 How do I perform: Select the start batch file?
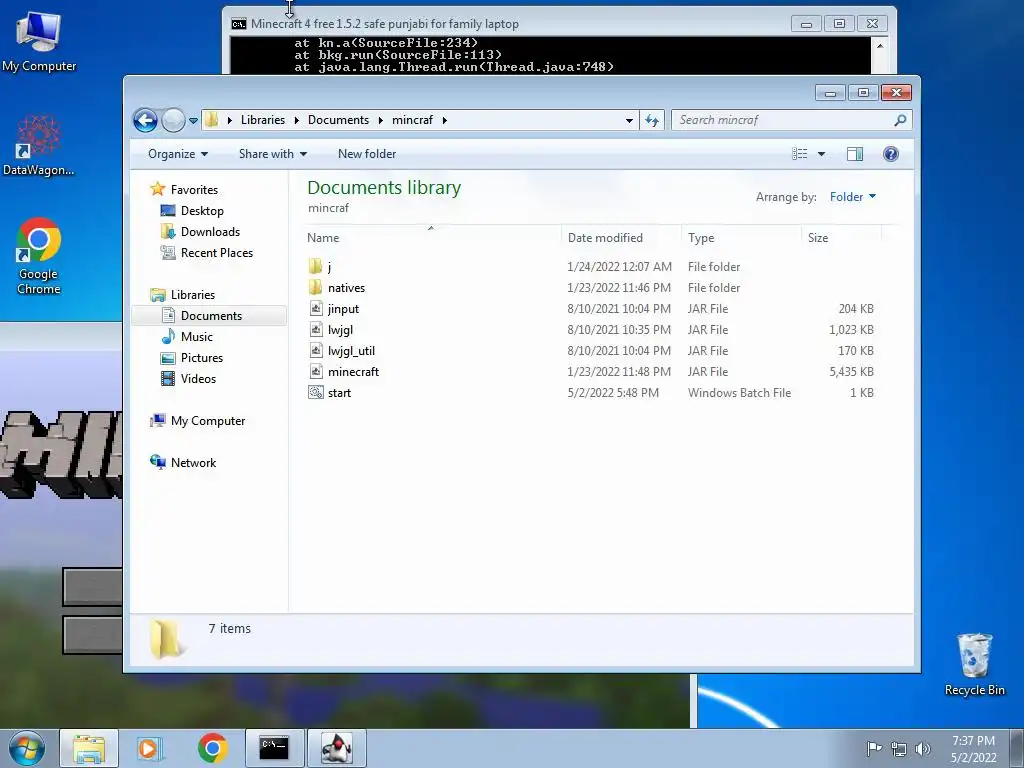[339, 392]
